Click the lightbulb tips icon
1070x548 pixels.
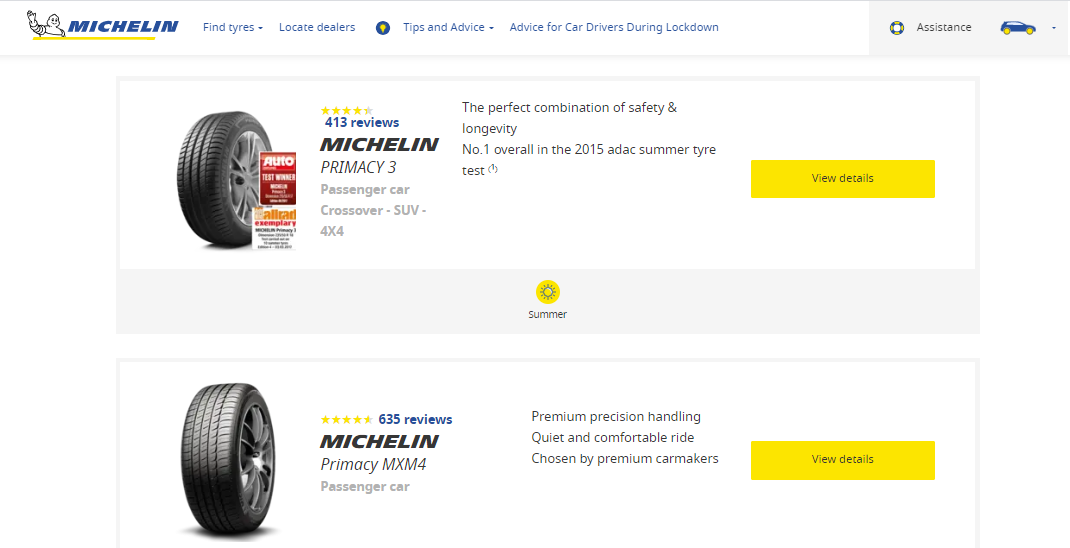coord(383,28)
